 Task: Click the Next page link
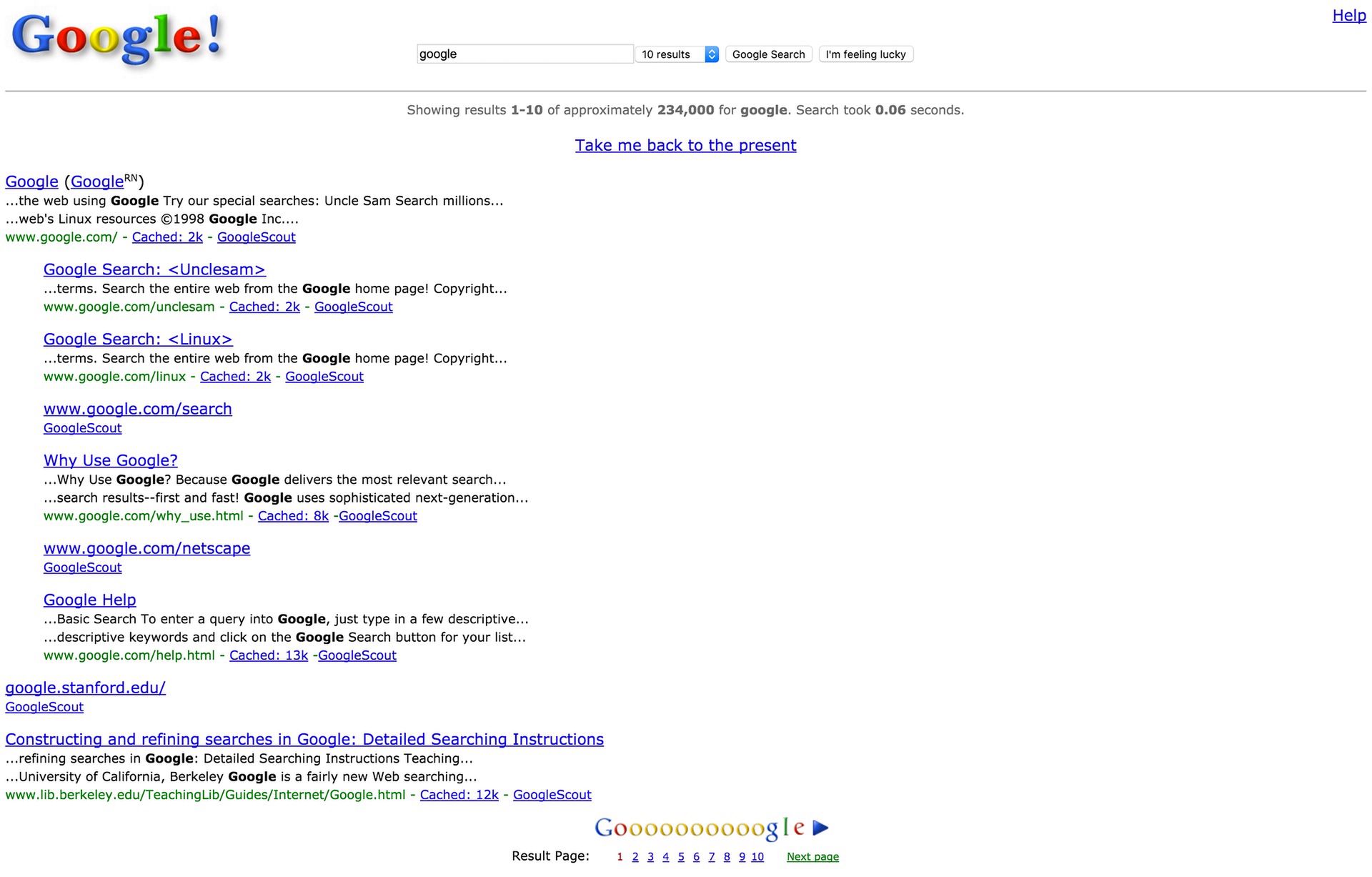pyautogui.click(x=812, y=857)
